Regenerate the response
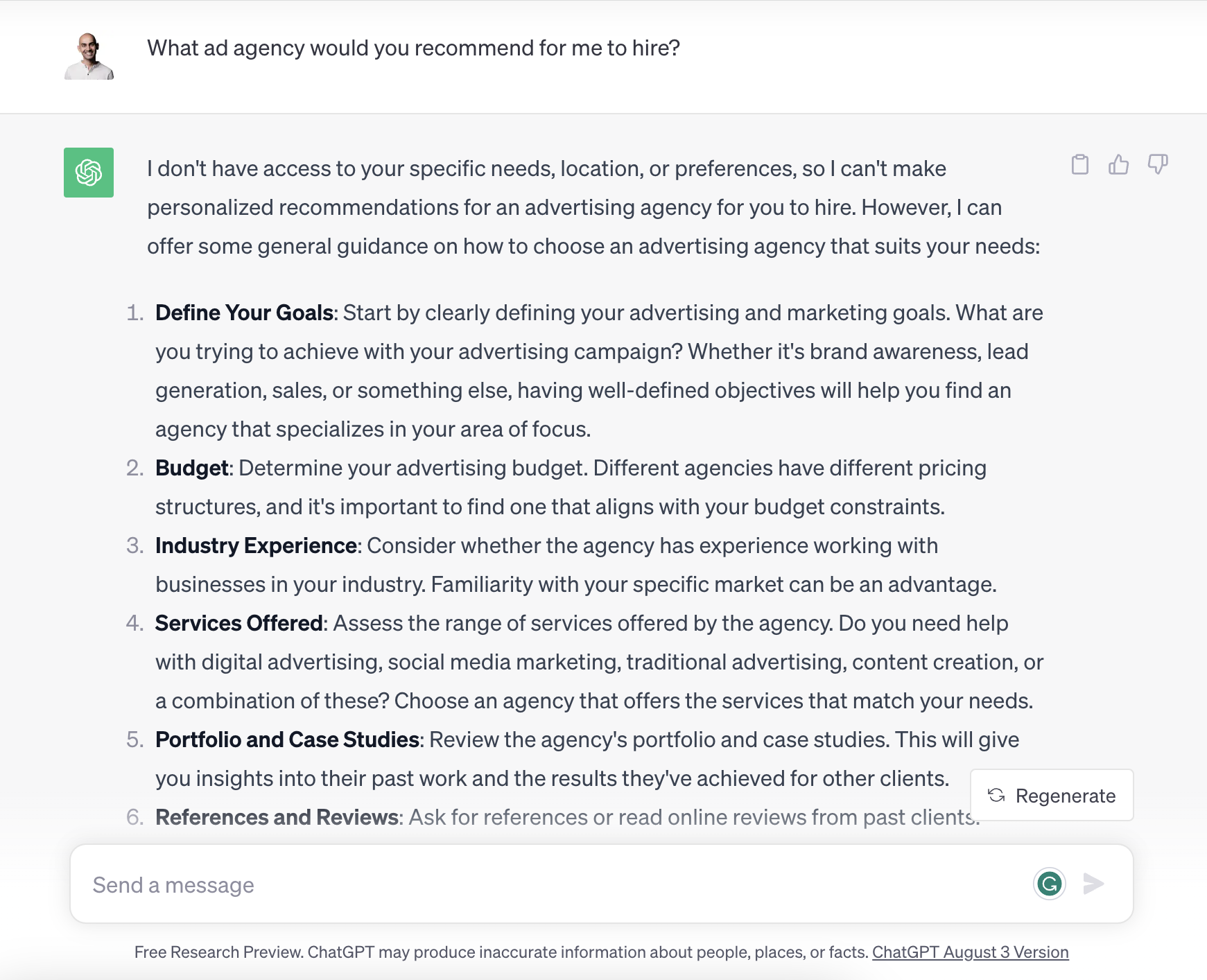Screen dimensions: 1207x980 pos(1052,795)
